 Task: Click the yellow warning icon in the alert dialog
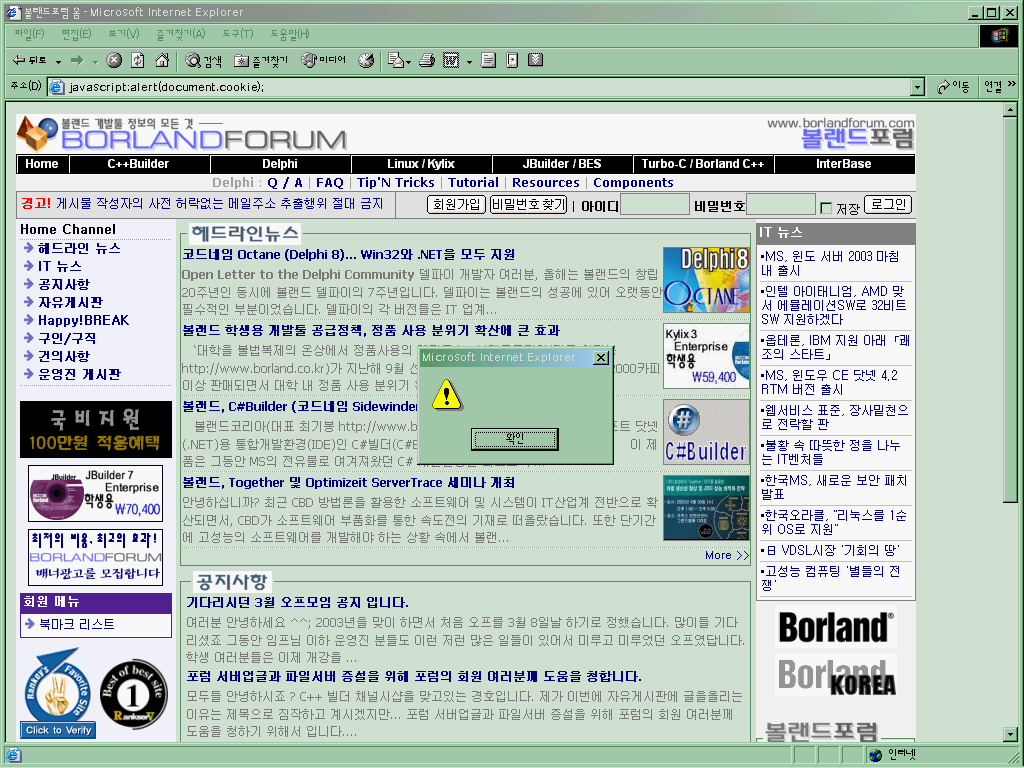[x=447, y=395]
